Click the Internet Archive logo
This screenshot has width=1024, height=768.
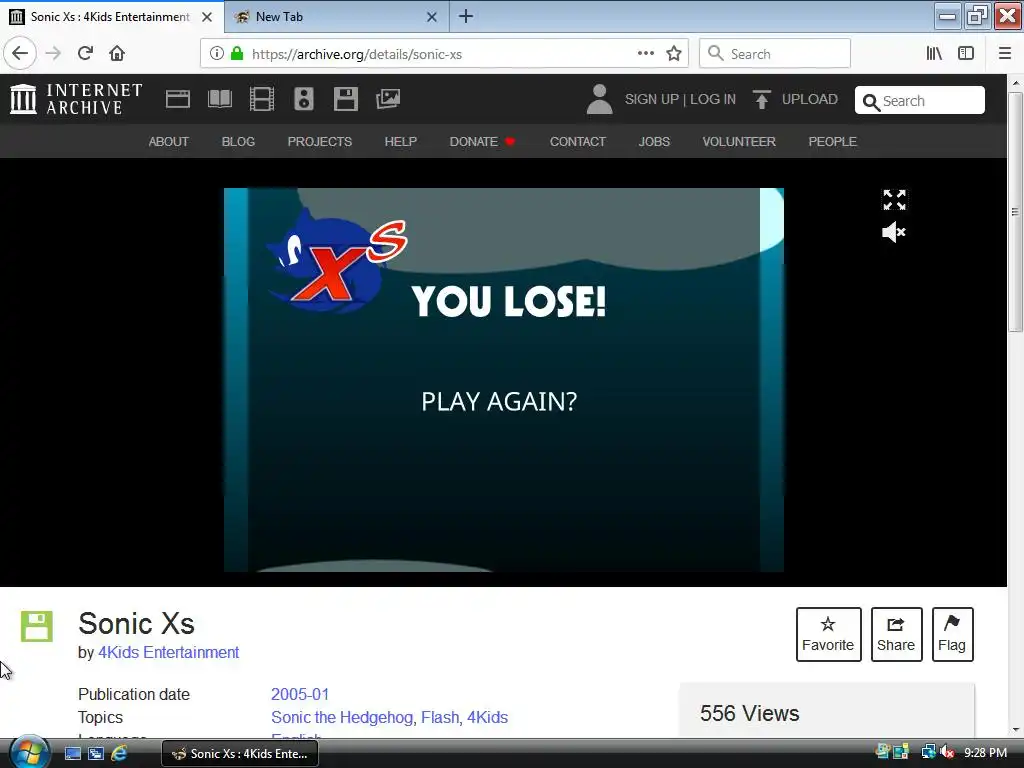point(76,99)
